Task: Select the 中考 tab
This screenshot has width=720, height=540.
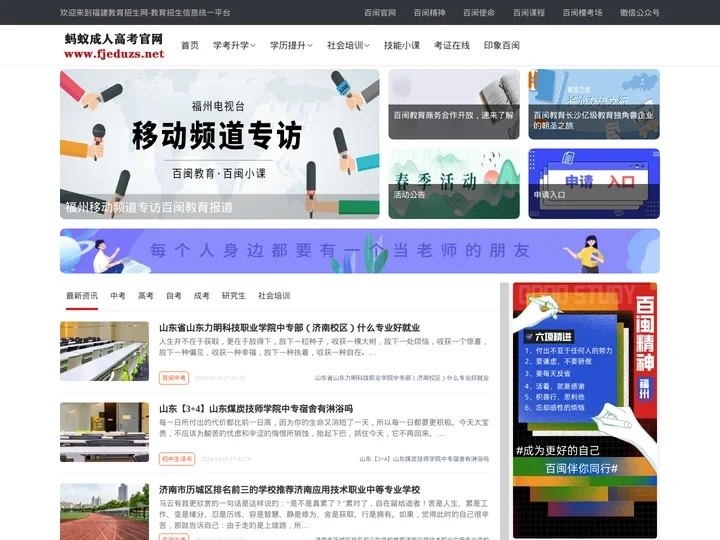Action: (118, 296)
